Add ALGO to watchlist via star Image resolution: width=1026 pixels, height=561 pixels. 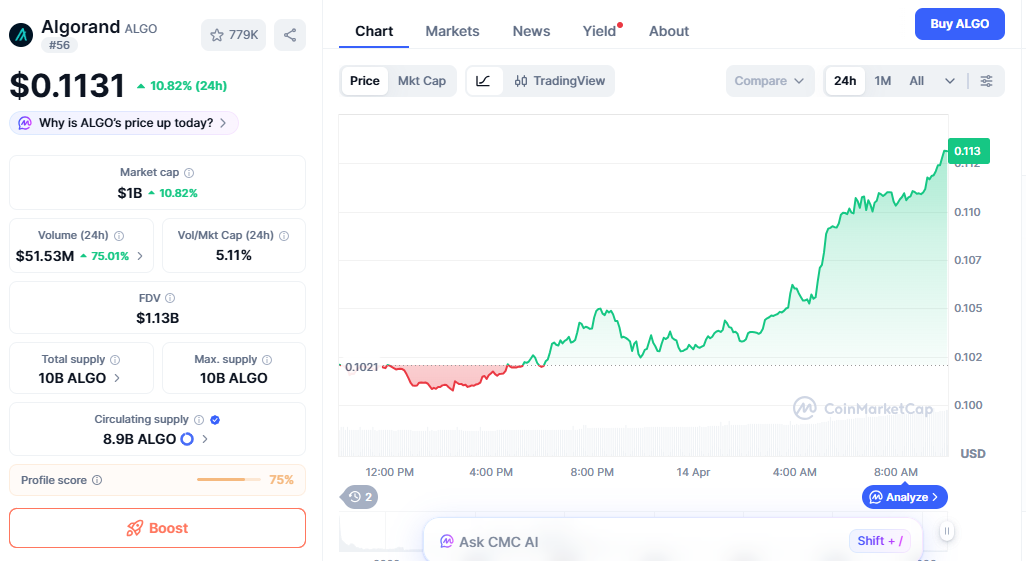[x=234, y=35]
